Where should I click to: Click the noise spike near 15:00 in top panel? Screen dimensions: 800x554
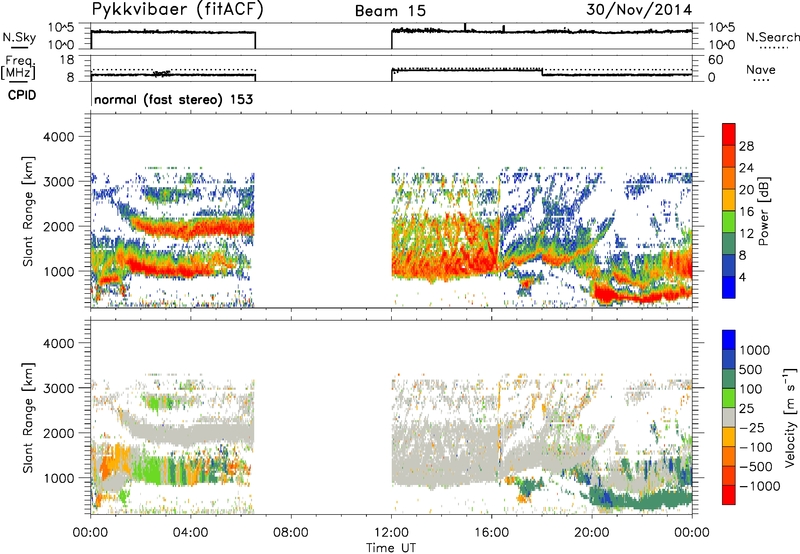pos(465,27)
